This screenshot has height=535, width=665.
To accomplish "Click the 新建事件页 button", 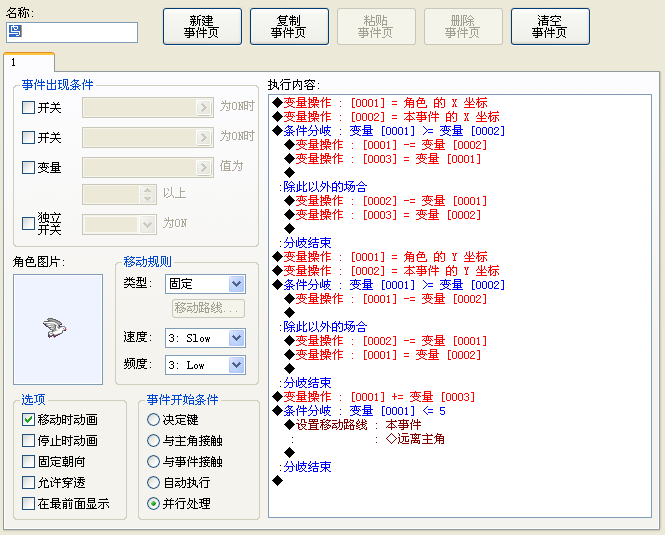I will point(202,26).
